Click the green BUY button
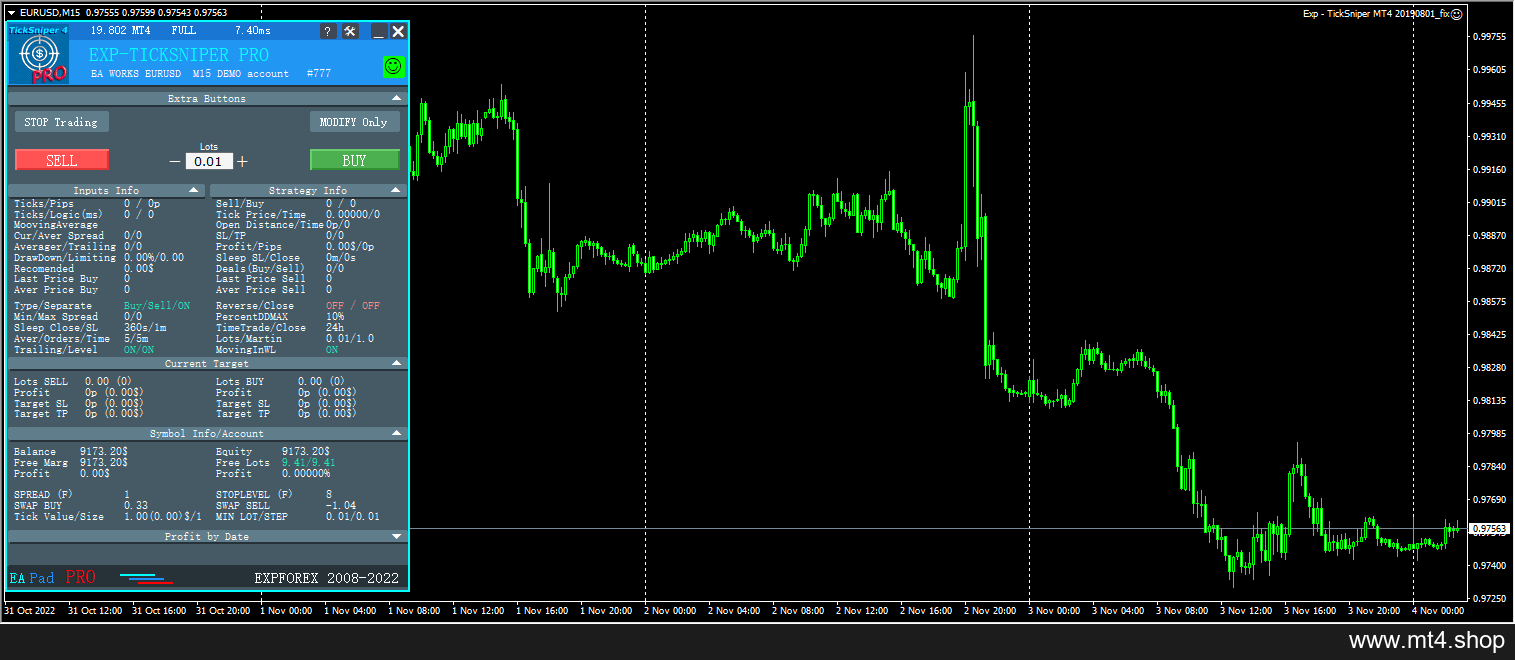1515x660 pixels. pos(354,160)
